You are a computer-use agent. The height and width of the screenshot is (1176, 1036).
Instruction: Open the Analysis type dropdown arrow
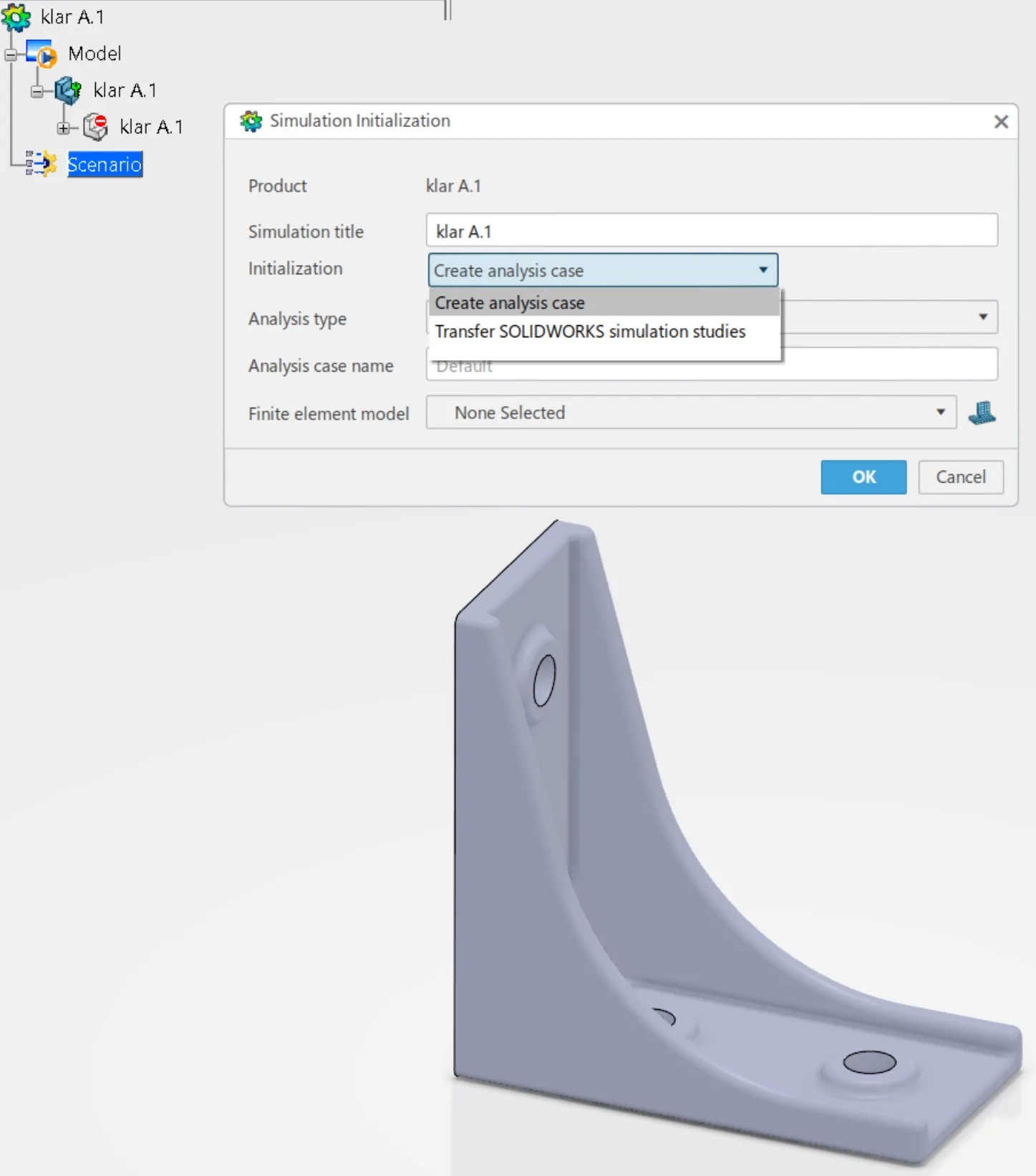tap(983, 317)
